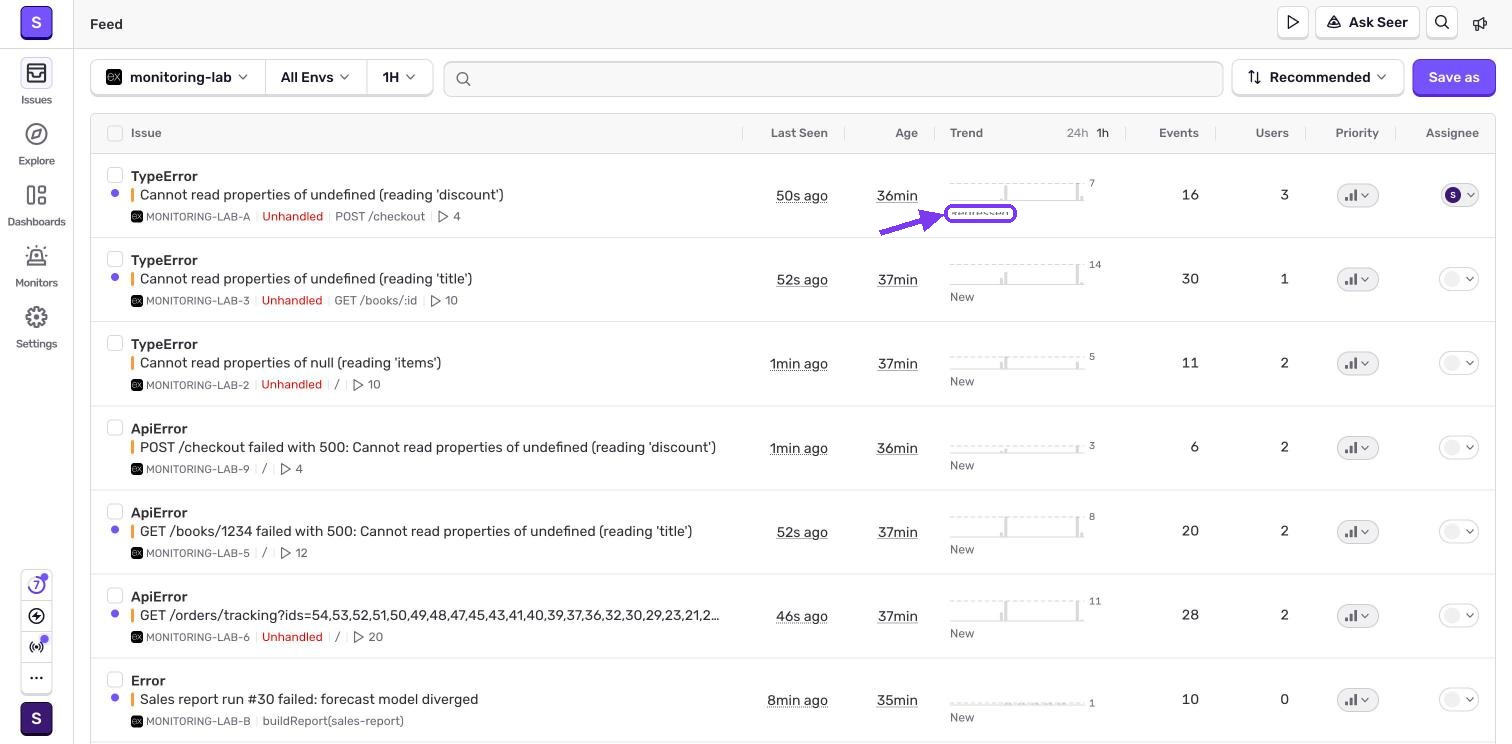Screen dimensions: 1512x744
Task: Click the search magnifier icon in header
Action: click(x=1442, y=22)
